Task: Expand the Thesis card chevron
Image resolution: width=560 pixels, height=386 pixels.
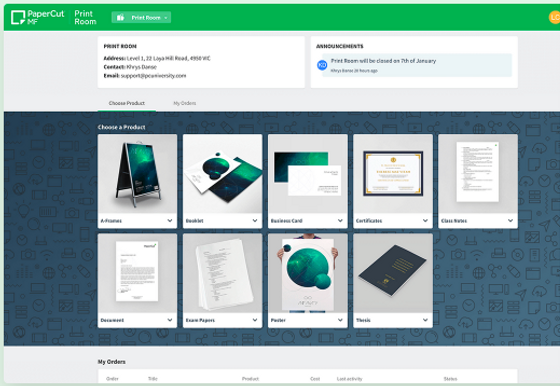Action: point(425,320)
